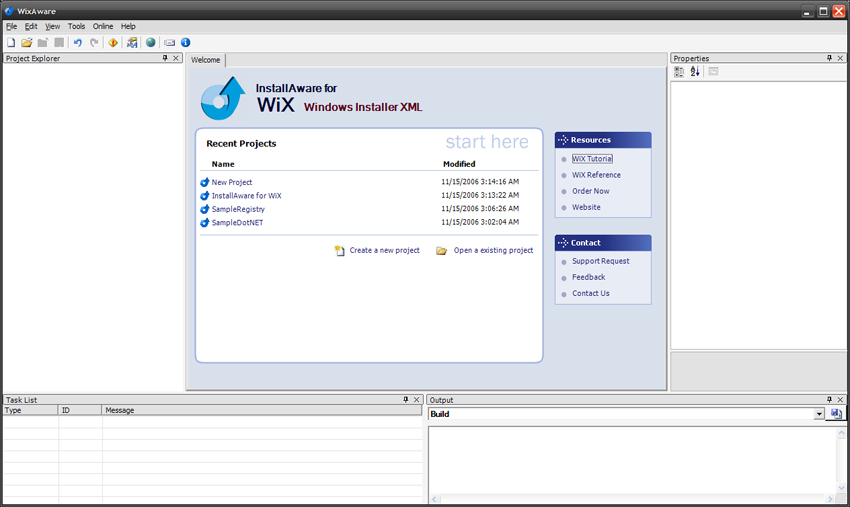Click the Feedback link under Contact

pos(589,277)
